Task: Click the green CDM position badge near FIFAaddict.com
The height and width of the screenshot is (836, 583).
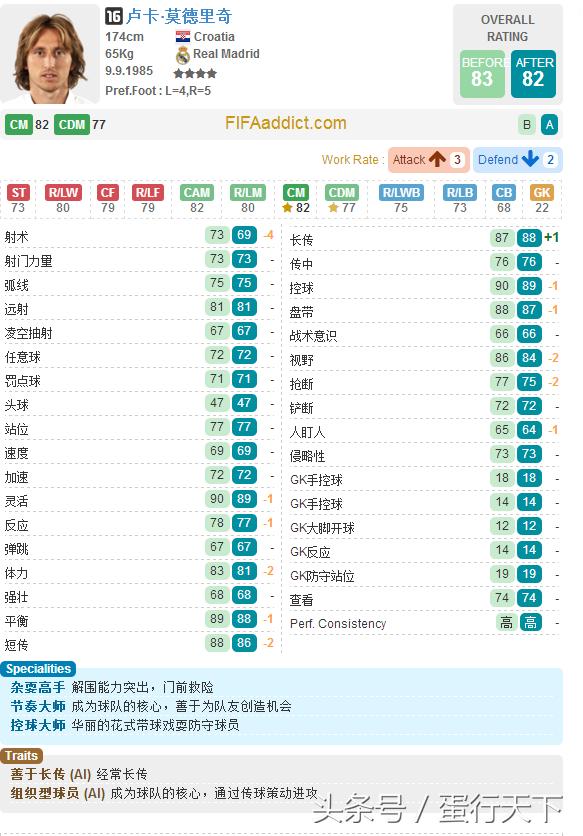Action: coord(71,125)
